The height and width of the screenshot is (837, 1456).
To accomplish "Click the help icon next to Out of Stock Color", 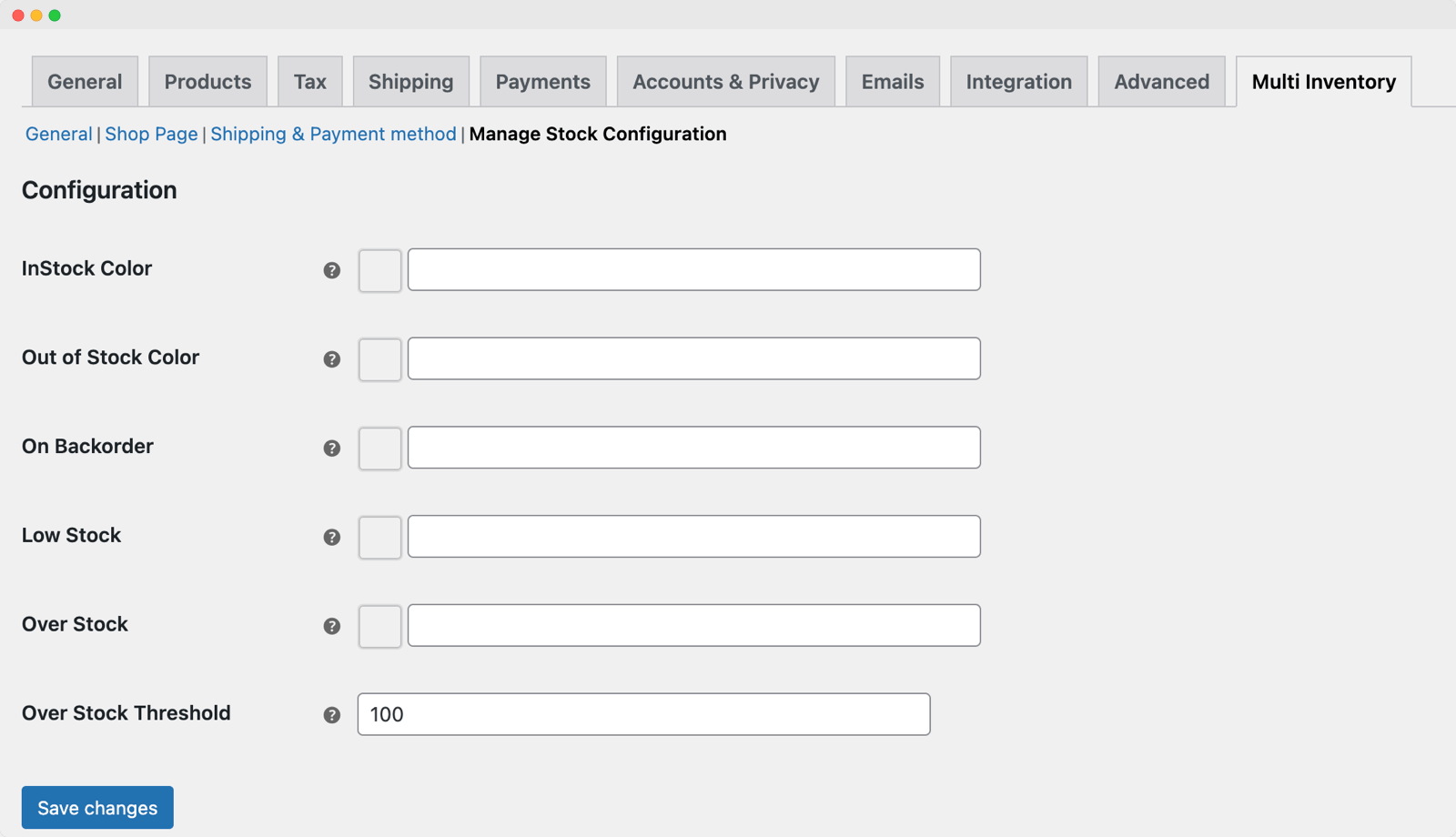I will click(x=332, y=359).
